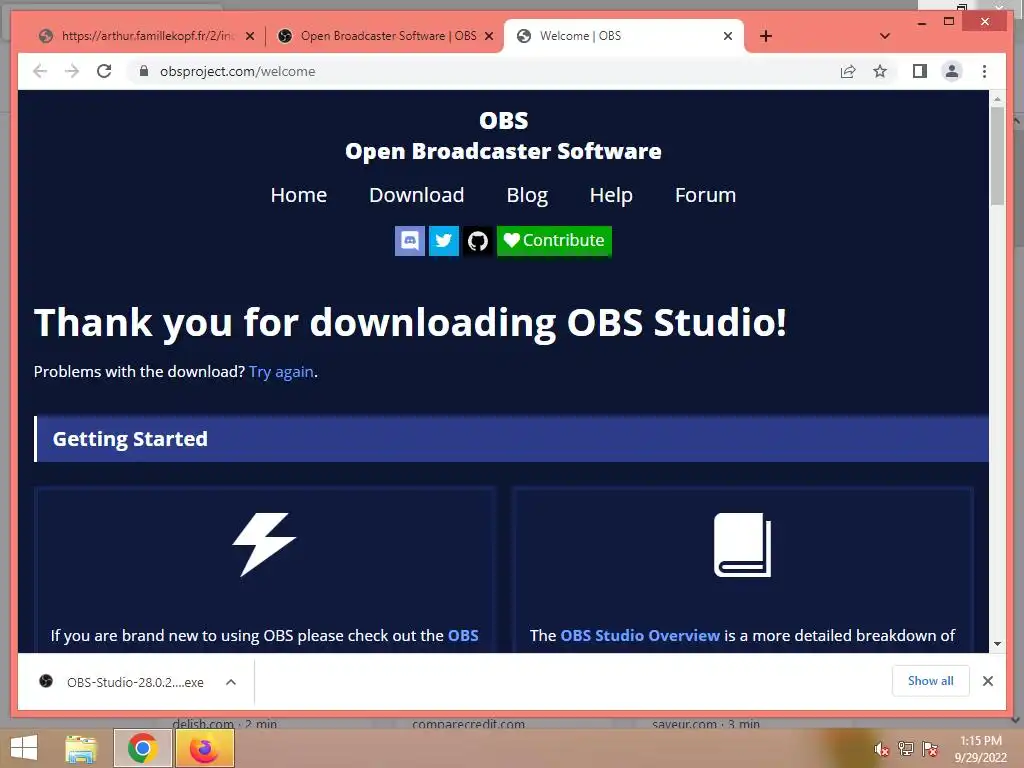Click the taskbar clock 1:15 PM

point(980,748)
